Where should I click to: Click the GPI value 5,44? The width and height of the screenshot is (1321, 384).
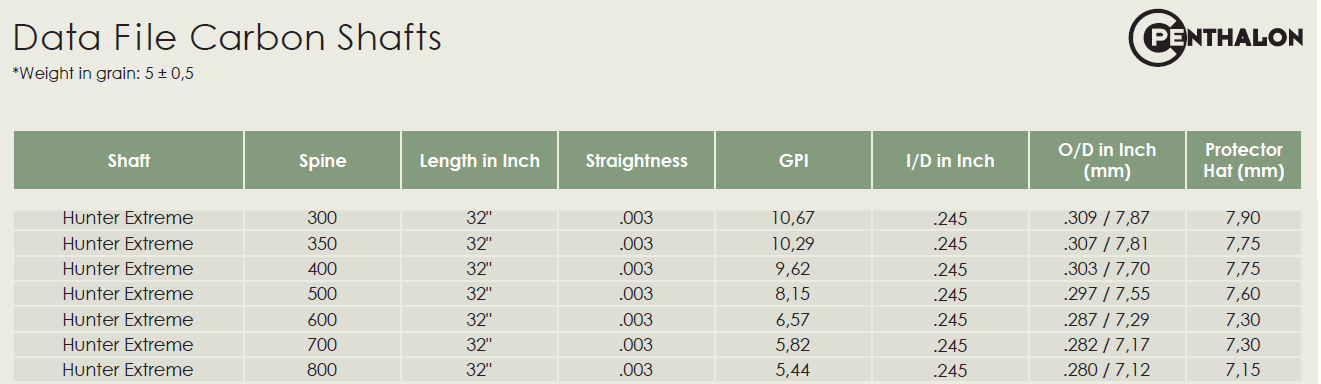[793, 370]
